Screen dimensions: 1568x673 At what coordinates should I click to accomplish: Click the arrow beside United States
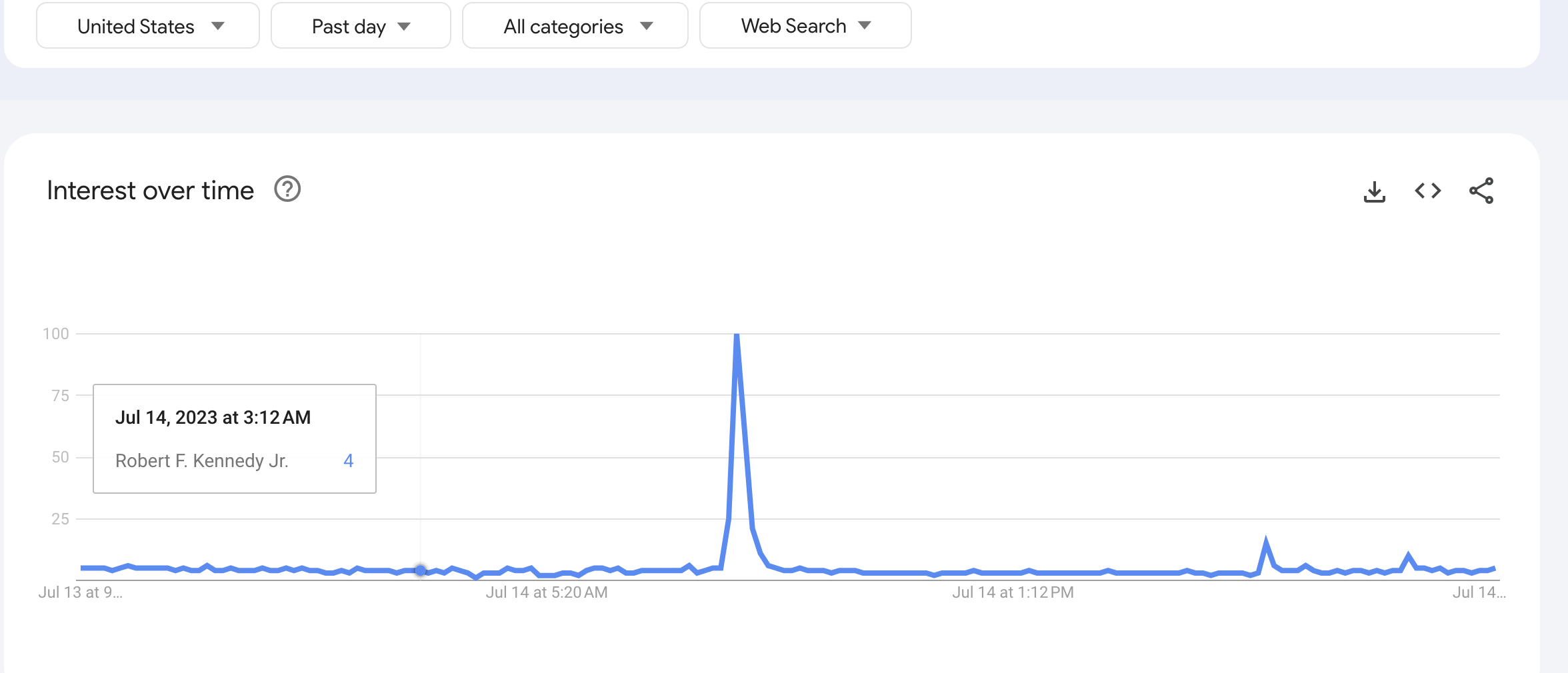click(218, 26)
